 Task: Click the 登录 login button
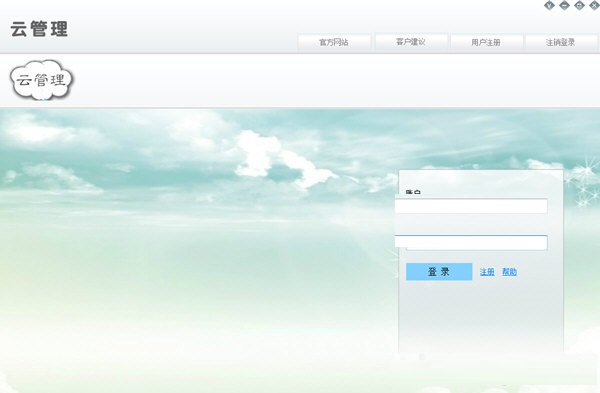click(x=439, y=272)
